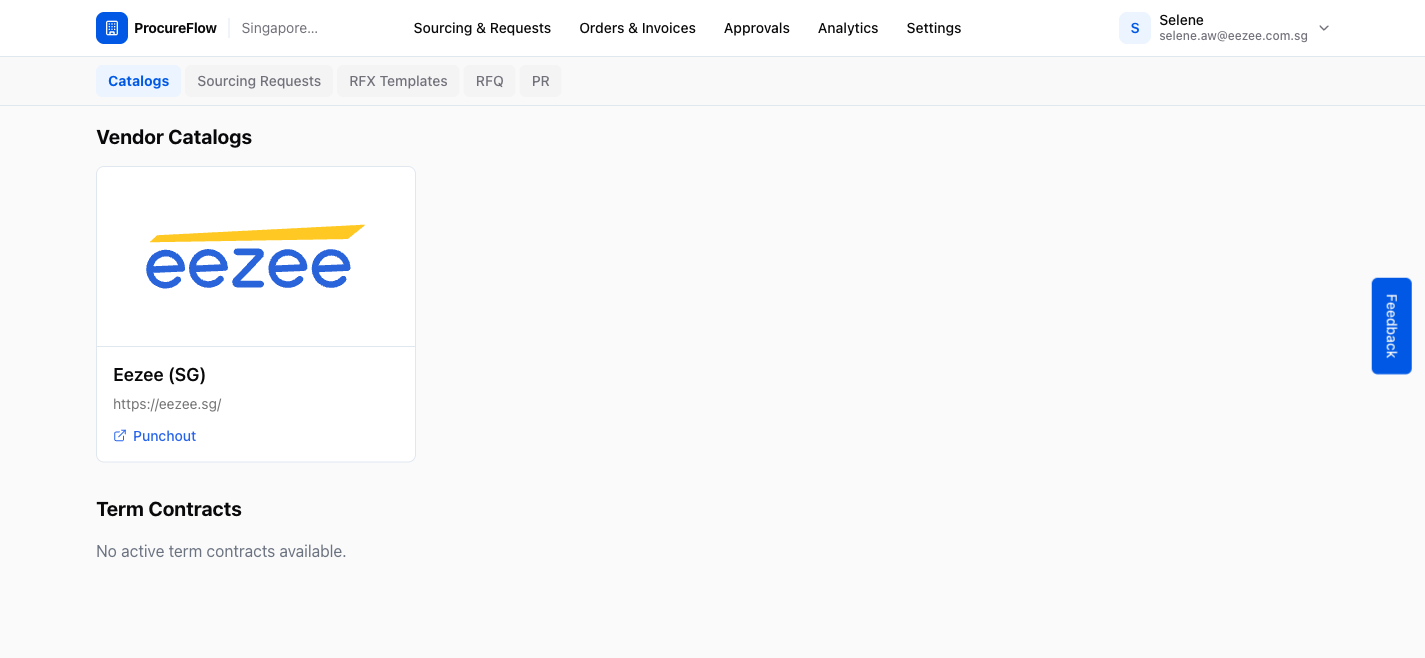Open the PR tab
The image size is (1425, 658).
point(541,81)
